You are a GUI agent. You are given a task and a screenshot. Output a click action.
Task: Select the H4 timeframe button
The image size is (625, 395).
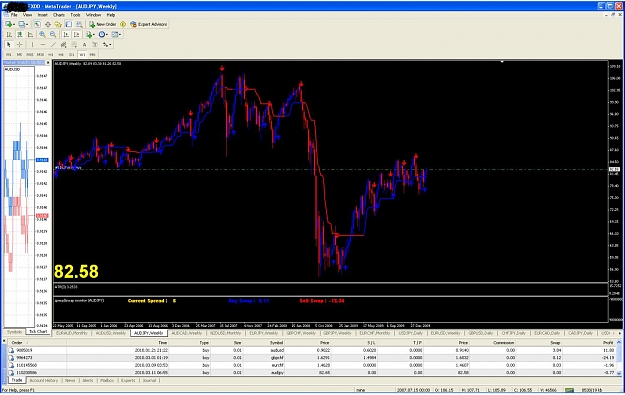(x=61, y=54)
